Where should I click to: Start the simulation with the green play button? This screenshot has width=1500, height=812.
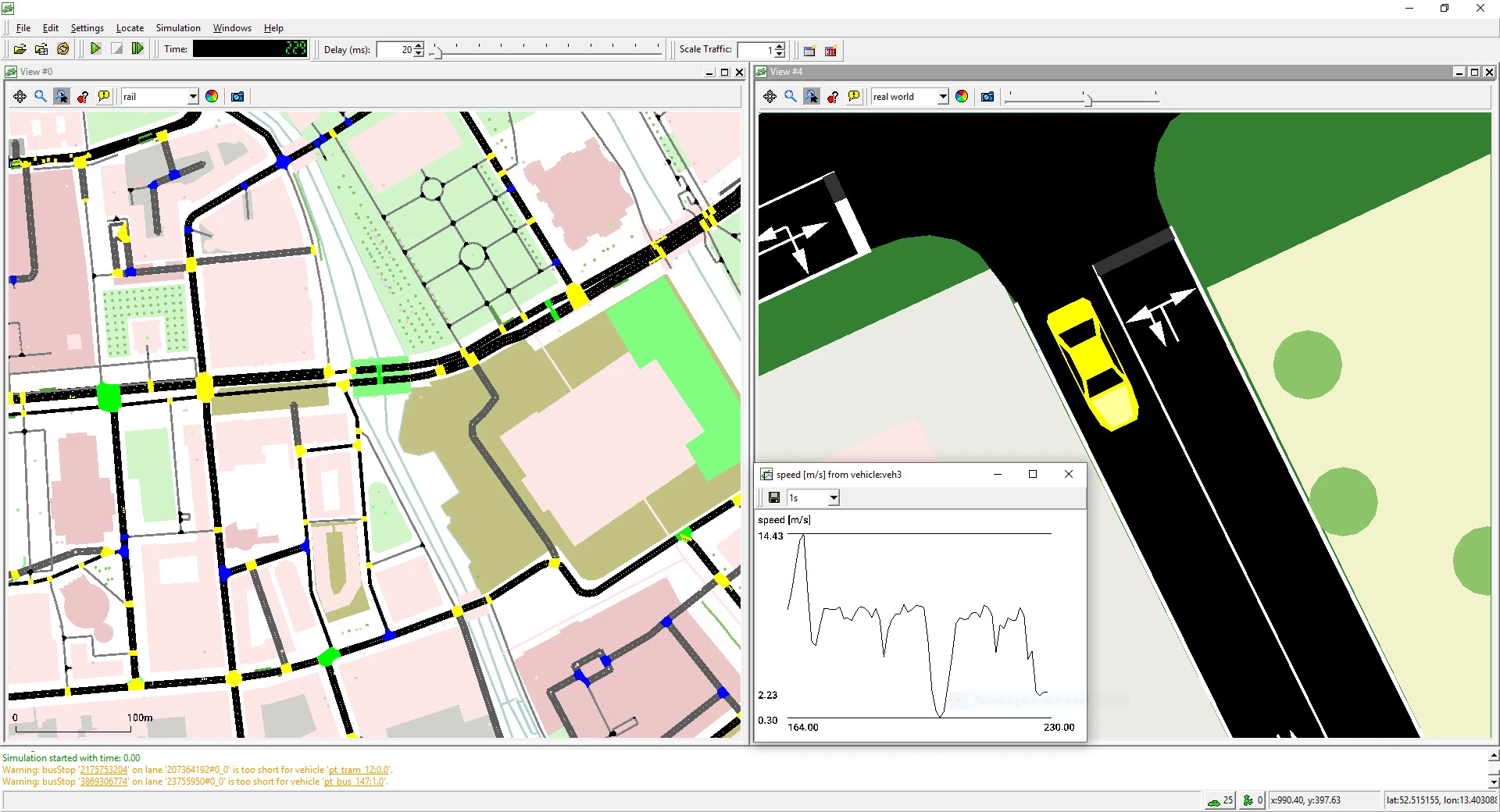coord(95,48)
